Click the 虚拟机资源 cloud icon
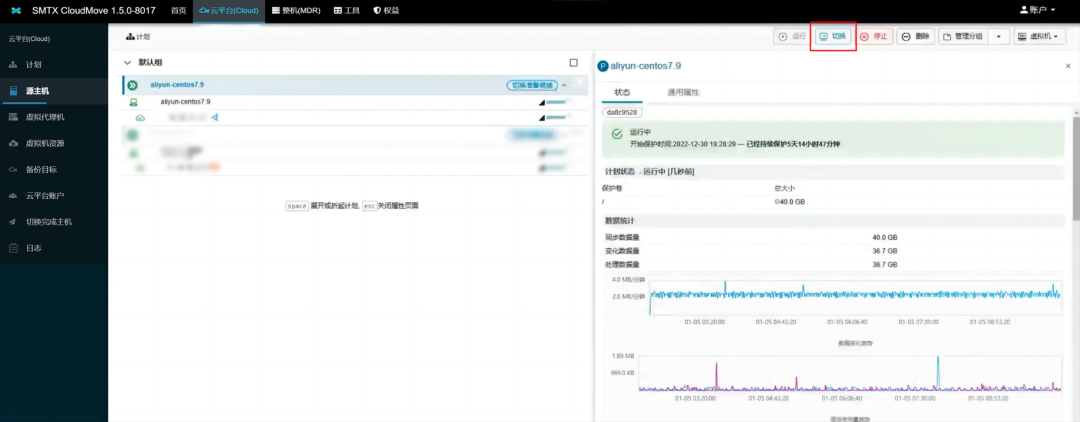The width and height of the screenshot is (1080, 422). point(14,143)
